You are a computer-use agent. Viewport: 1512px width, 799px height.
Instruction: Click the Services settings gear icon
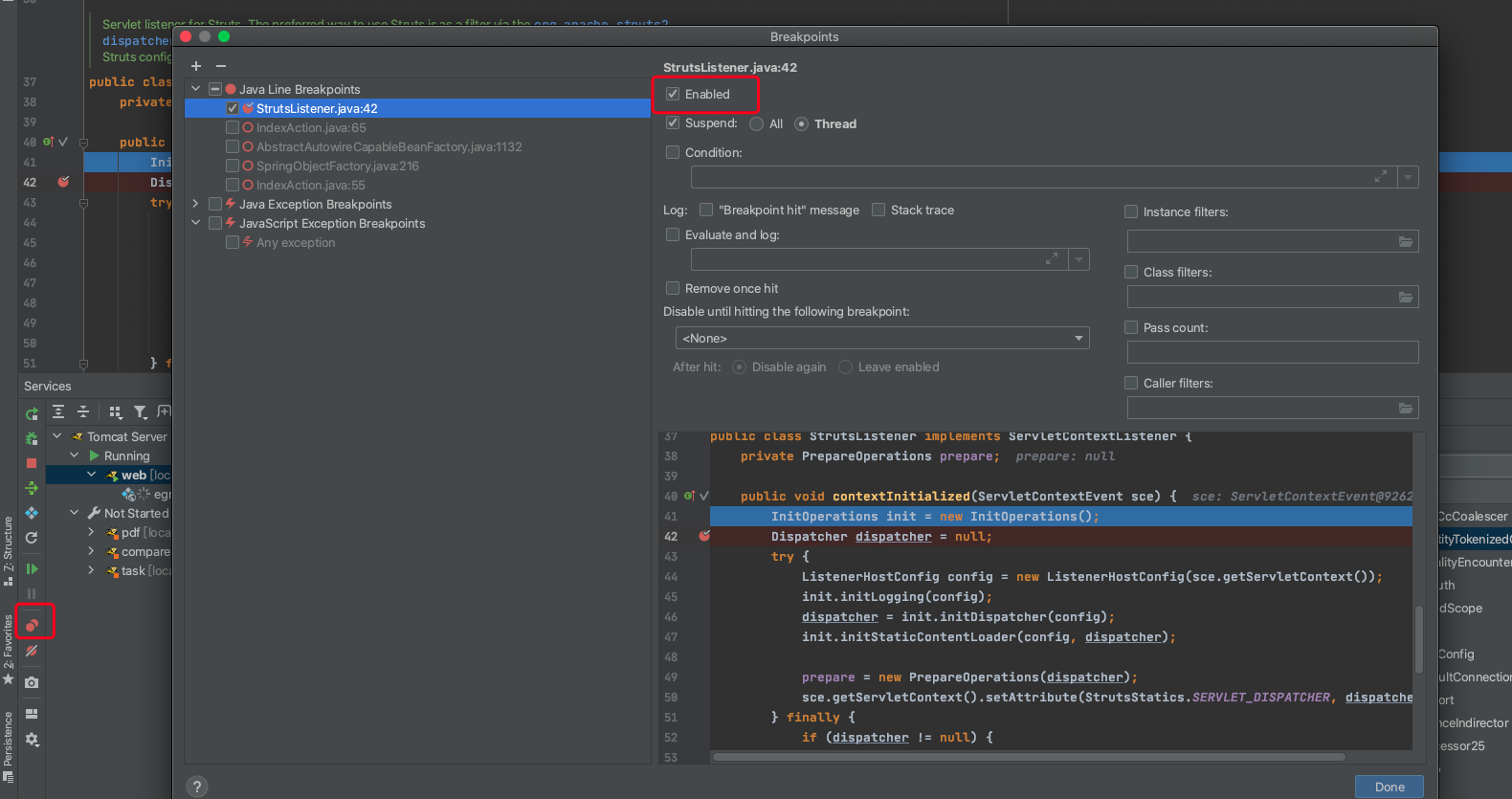[32, 740]
